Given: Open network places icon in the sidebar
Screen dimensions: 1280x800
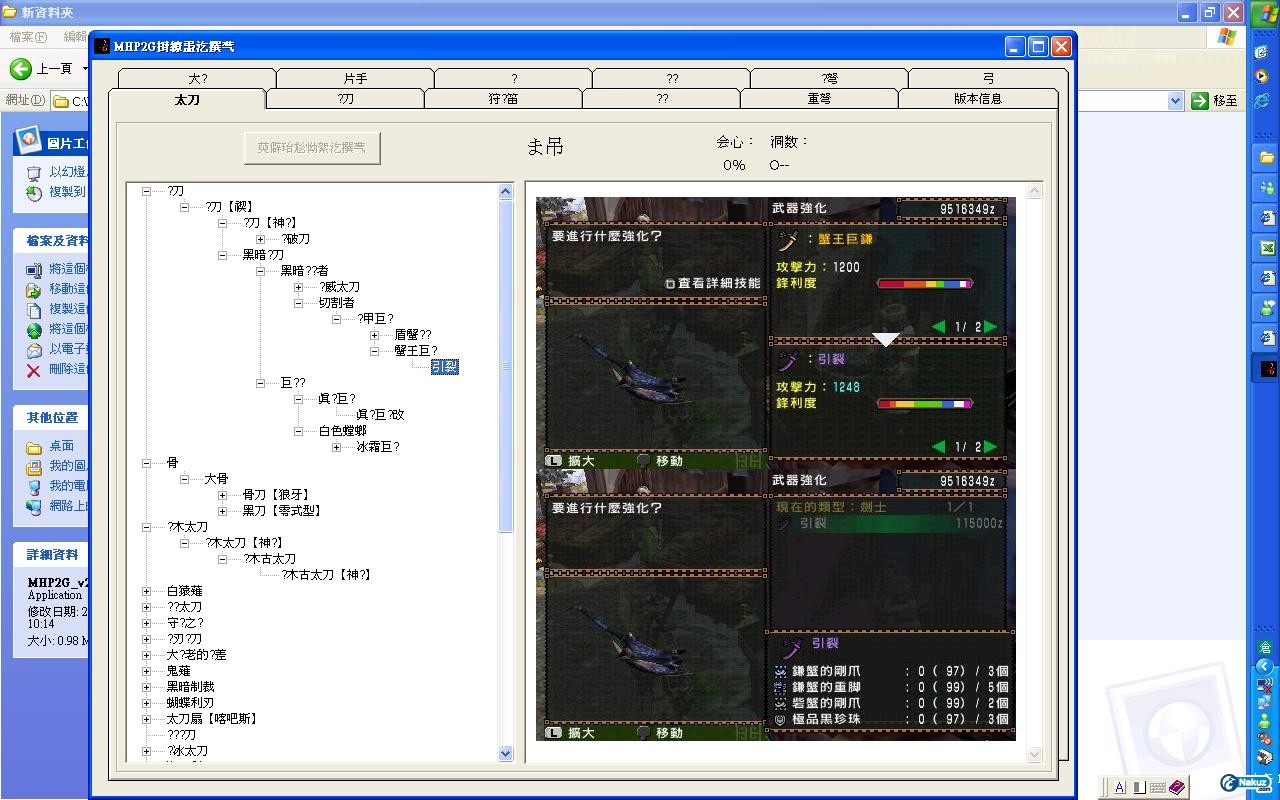Looking at the screenshot, I should pos(34,506).
